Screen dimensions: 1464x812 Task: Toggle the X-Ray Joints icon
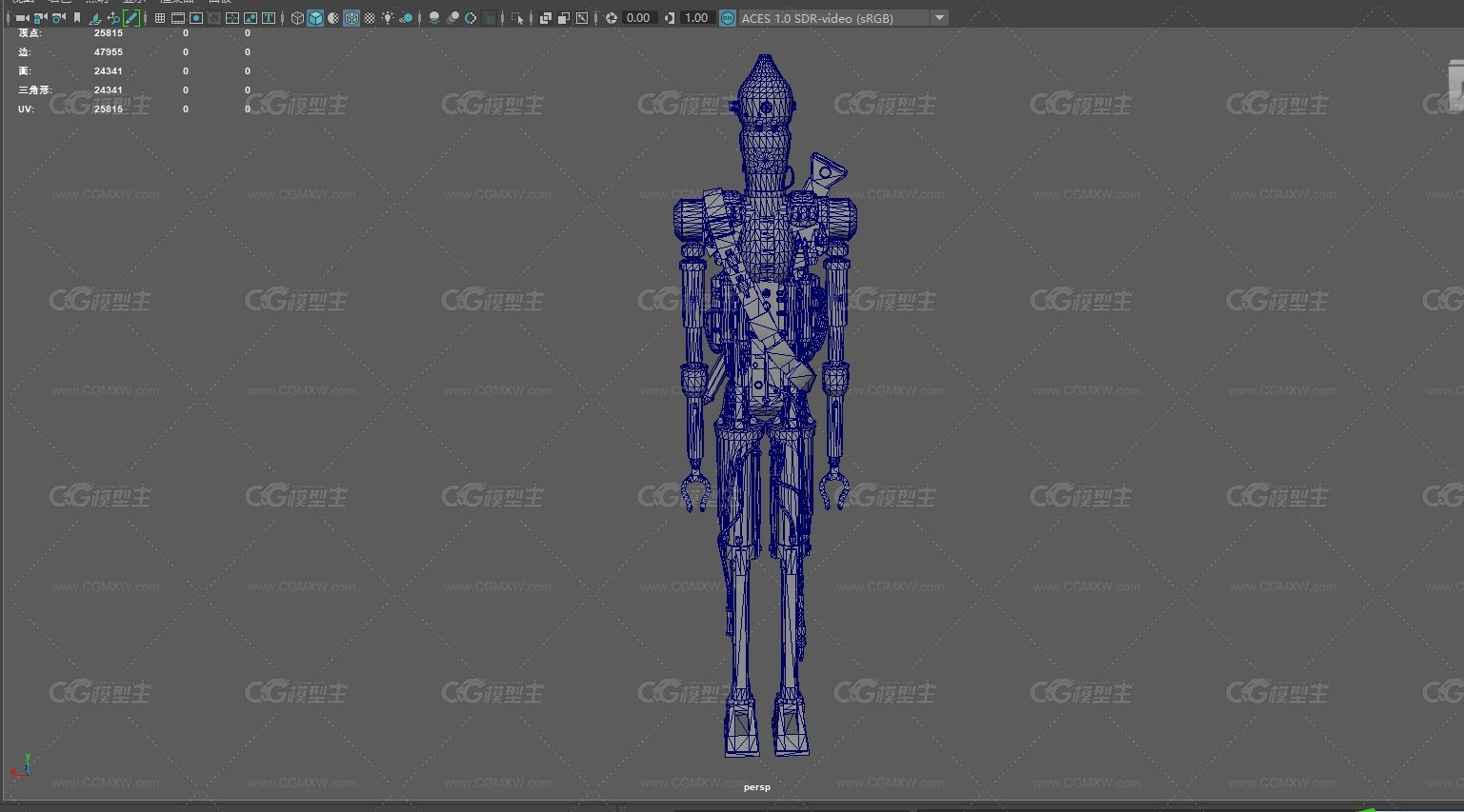pyautogui.click(x=582, y=18)
